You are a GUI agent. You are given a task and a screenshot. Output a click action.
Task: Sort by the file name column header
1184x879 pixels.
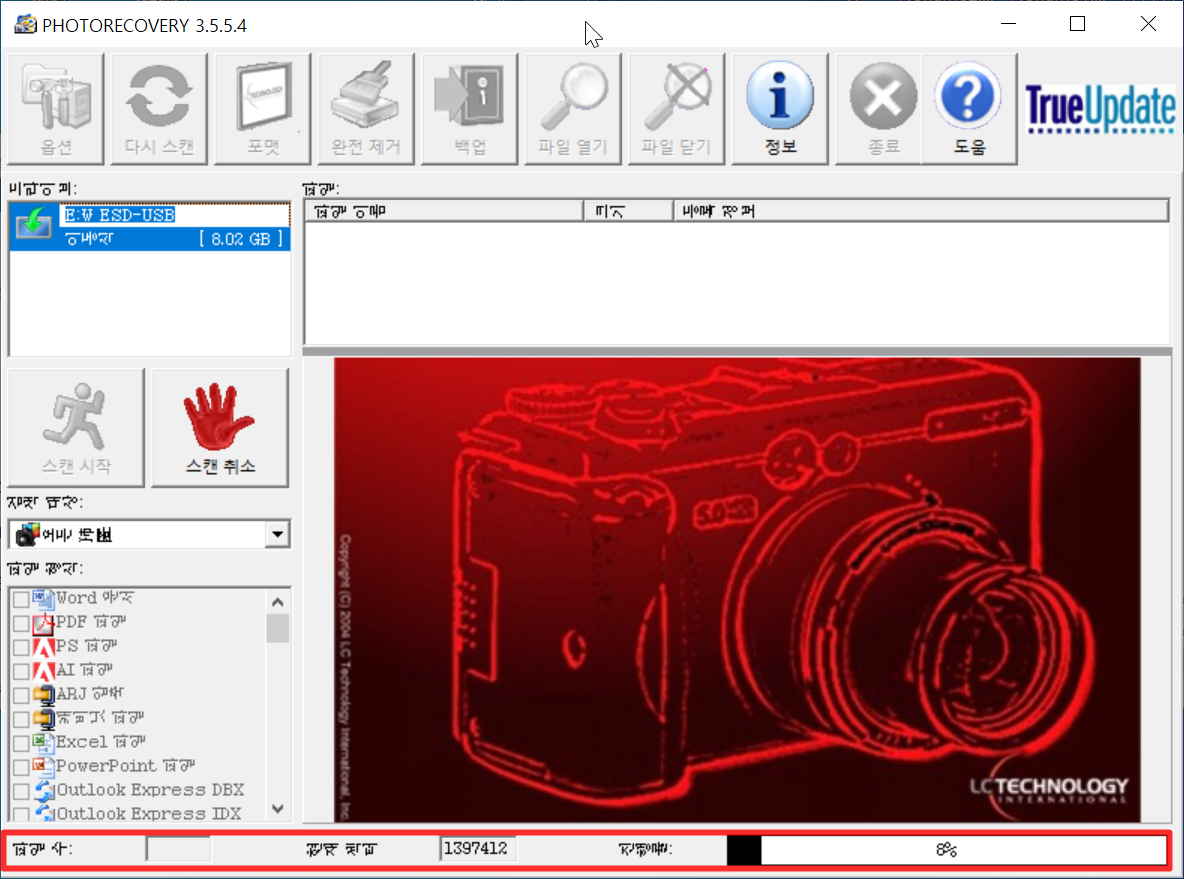[444, 211]
